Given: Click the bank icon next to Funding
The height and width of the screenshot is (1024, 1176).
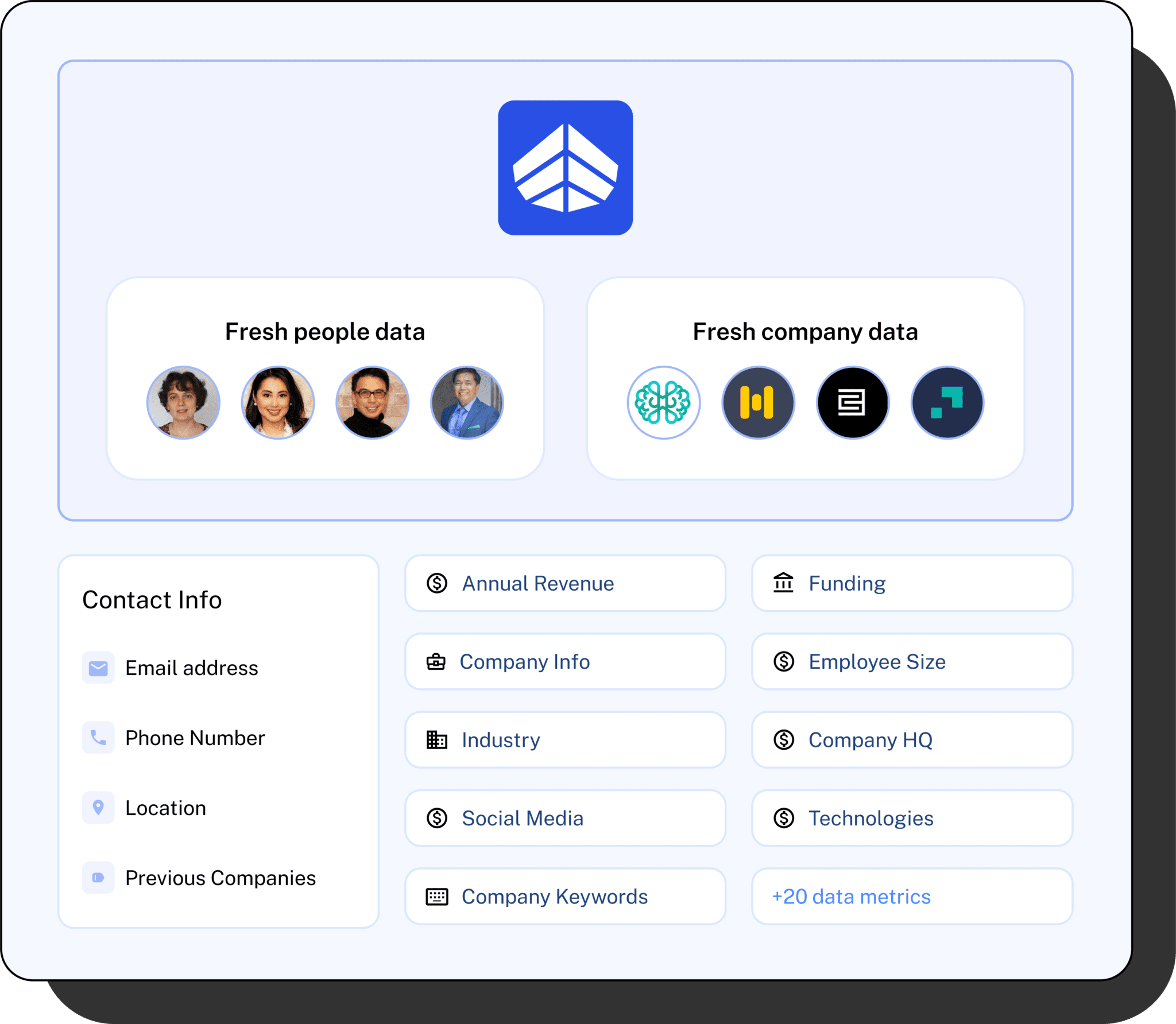Looking at the screenshot, I should 784,583.
